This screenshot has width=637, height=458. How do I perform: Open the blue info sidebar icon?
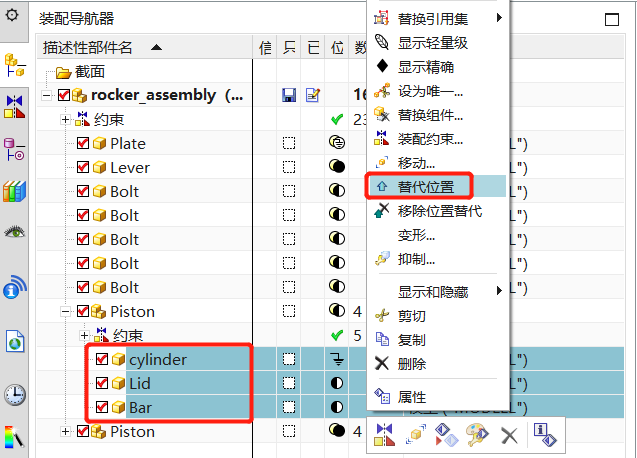point(14,290)
